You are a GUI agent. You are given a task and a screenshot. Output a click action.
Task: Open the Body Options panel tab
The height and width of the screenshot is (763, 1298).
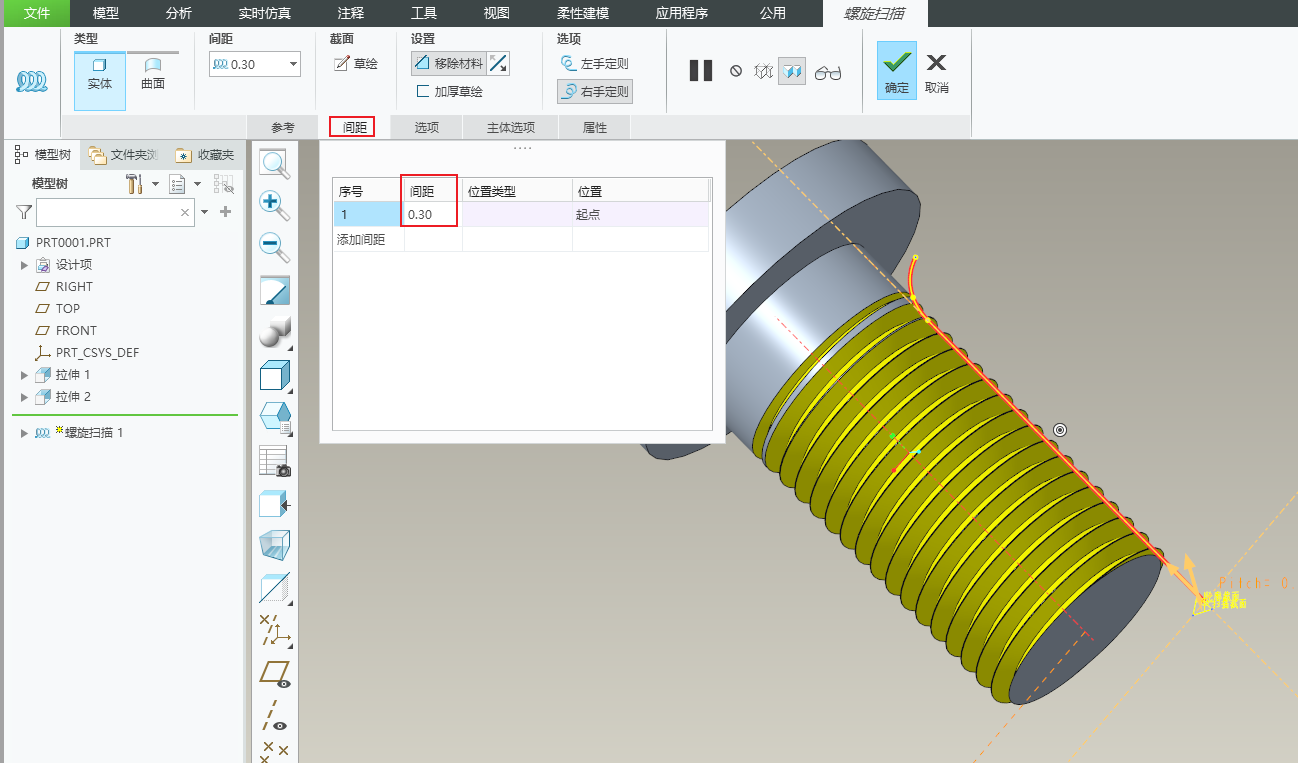tap(511, 127)
